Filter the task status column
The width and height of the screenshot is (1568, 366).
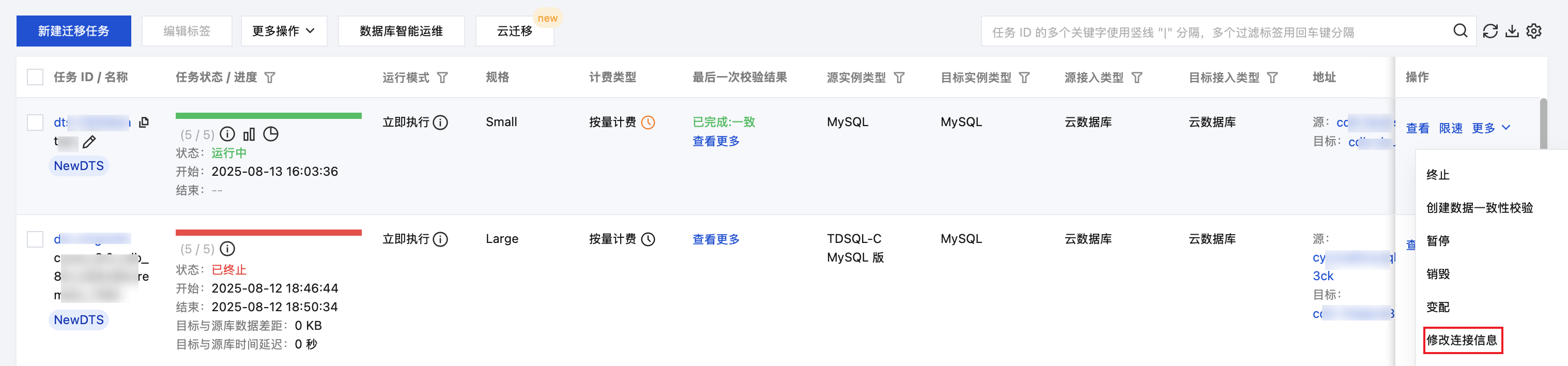(x=270, y=78)
